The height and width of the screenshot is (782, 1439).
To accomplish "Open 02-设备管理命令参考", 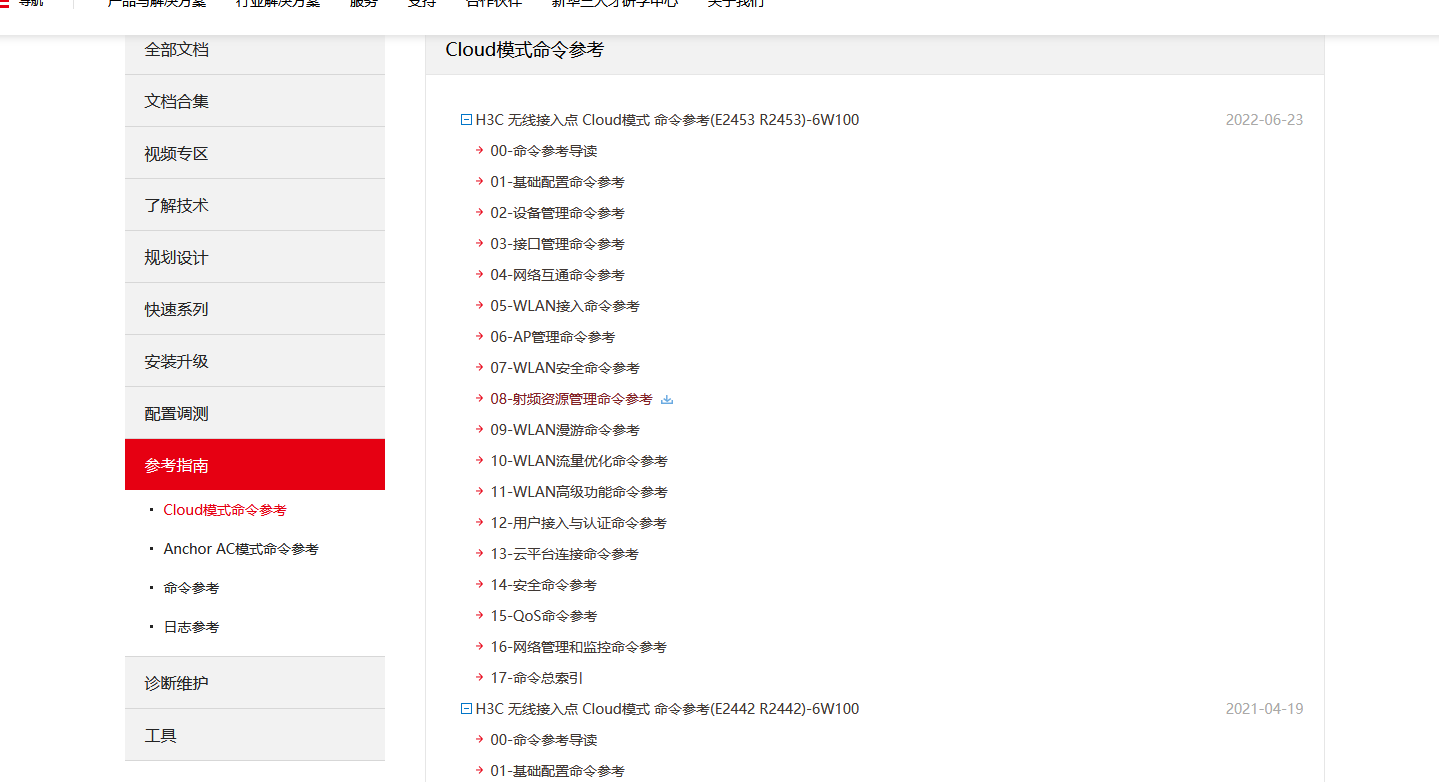I will [557, 213].
